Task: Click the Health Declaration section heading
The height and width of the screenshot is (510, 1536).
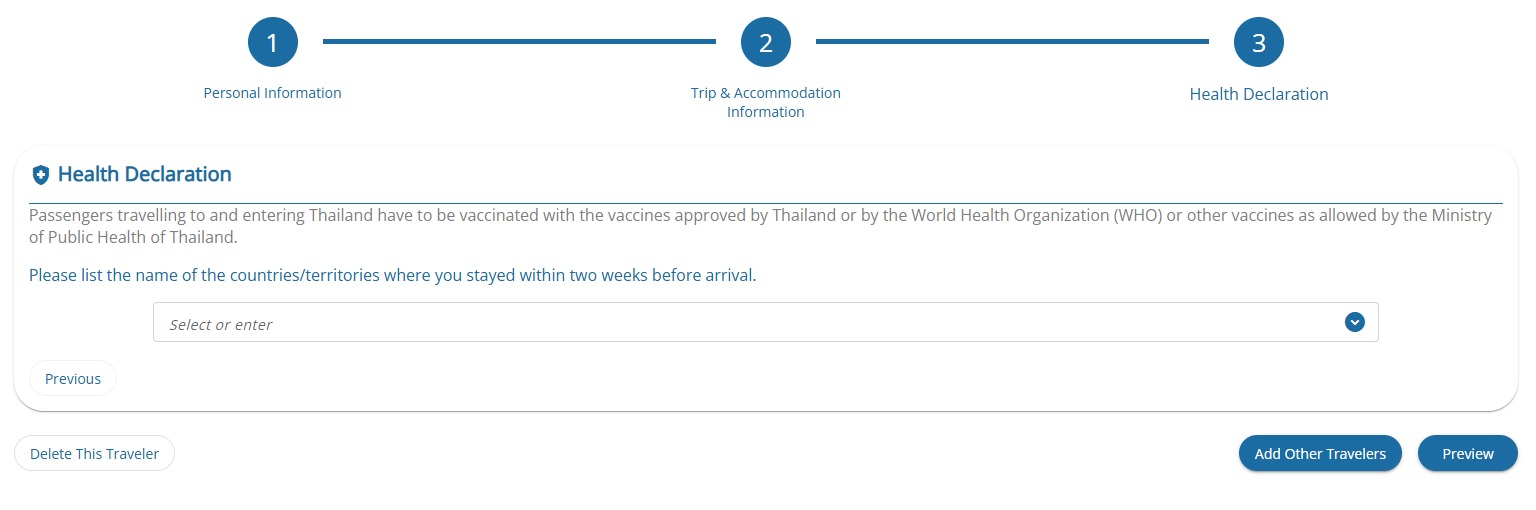Action: [x=145, y=174]
